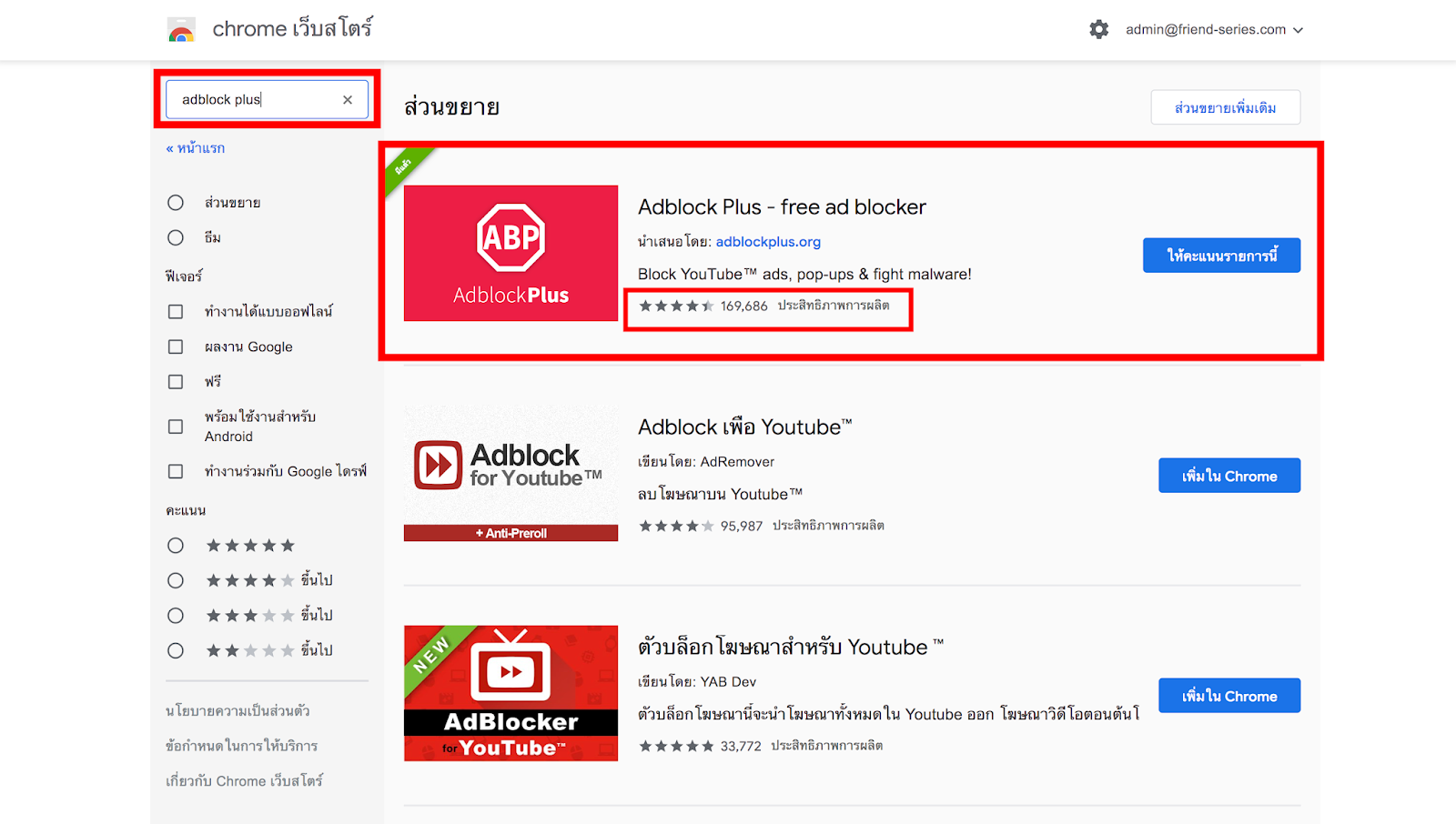Screen dimensions: 1456x824
Task: Click the search field containing adblock plus
Action: (267, 99)
